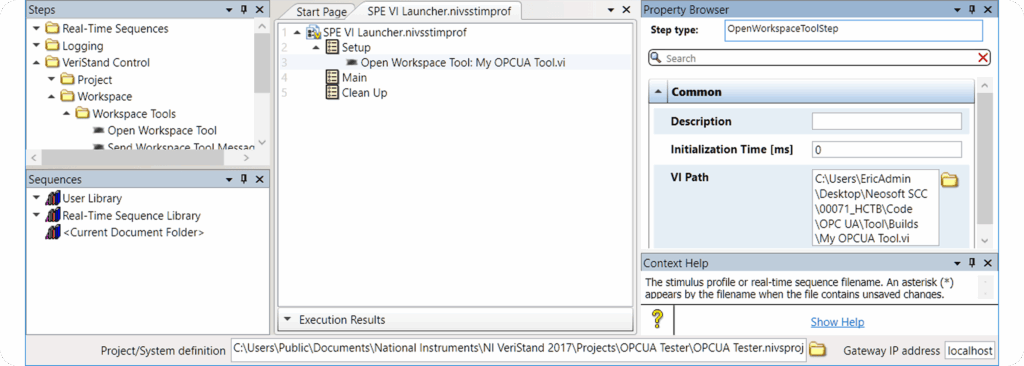Click the Context Help question mark icon

(658, 320)
